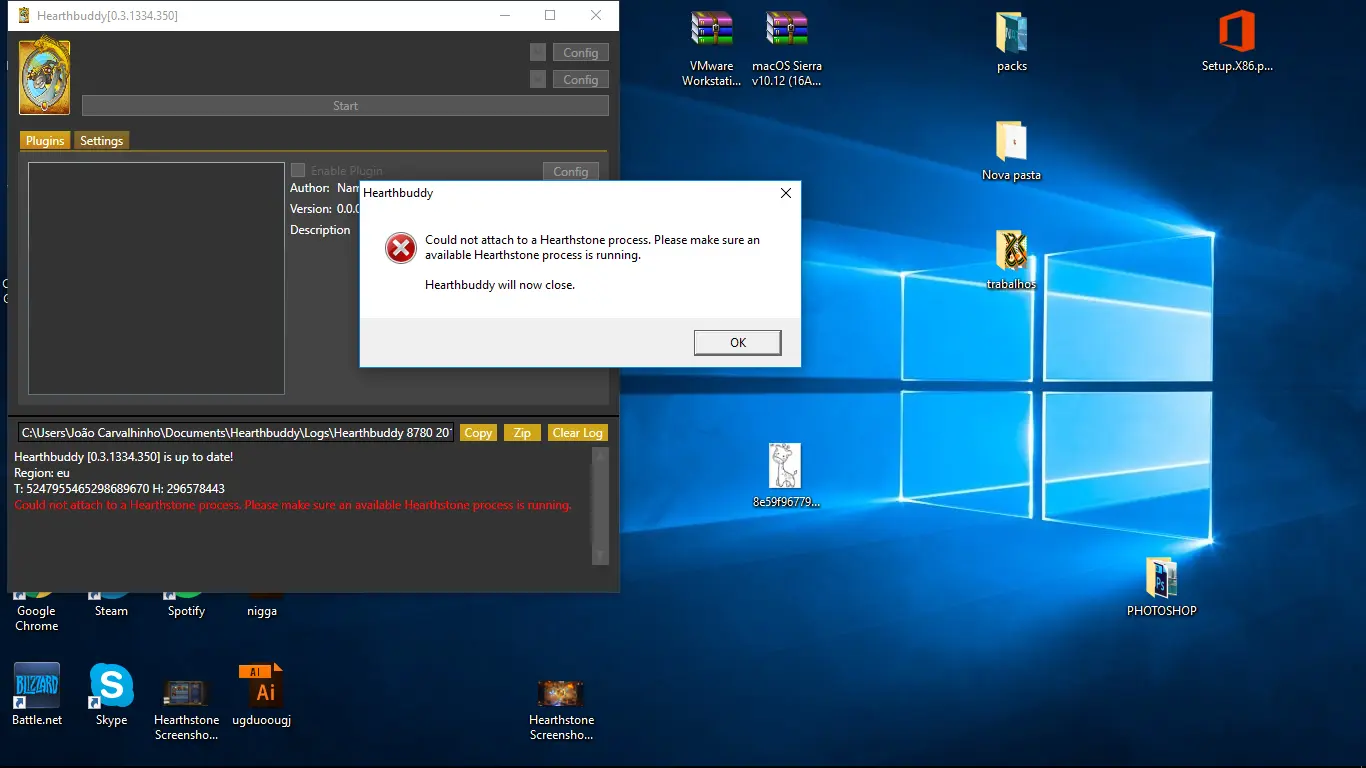Viewport: 1366px width, 768px height.
Task: Click the small button left of second Config
Action: (x=538, y=79)
